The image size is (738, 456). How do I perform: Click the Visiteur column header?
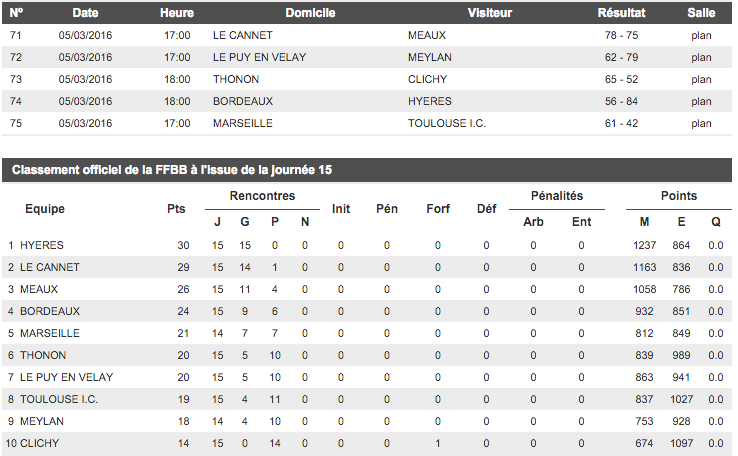489,13
